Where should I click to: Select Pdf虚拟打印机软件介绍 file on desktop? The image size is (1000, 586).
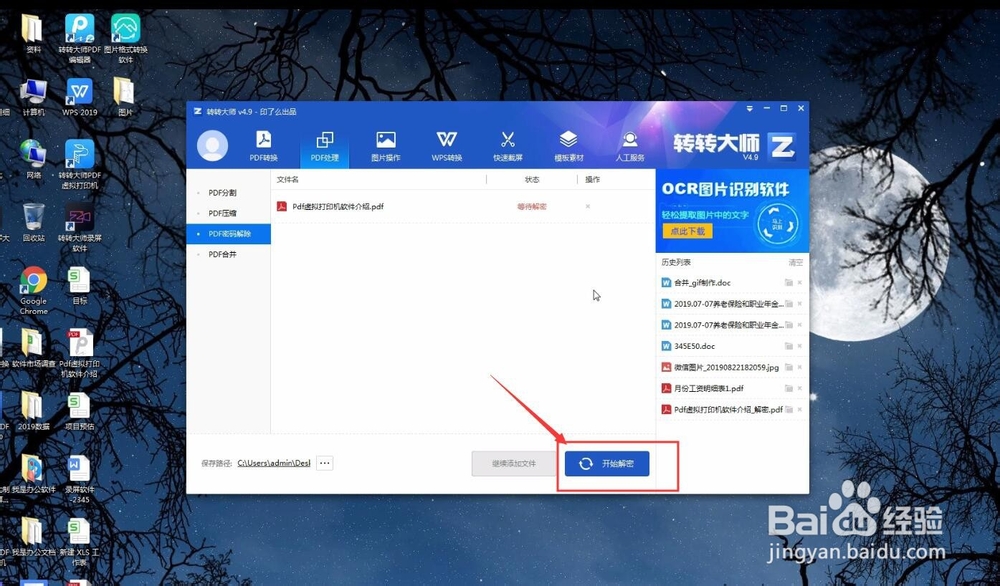(x=80, y=353)
